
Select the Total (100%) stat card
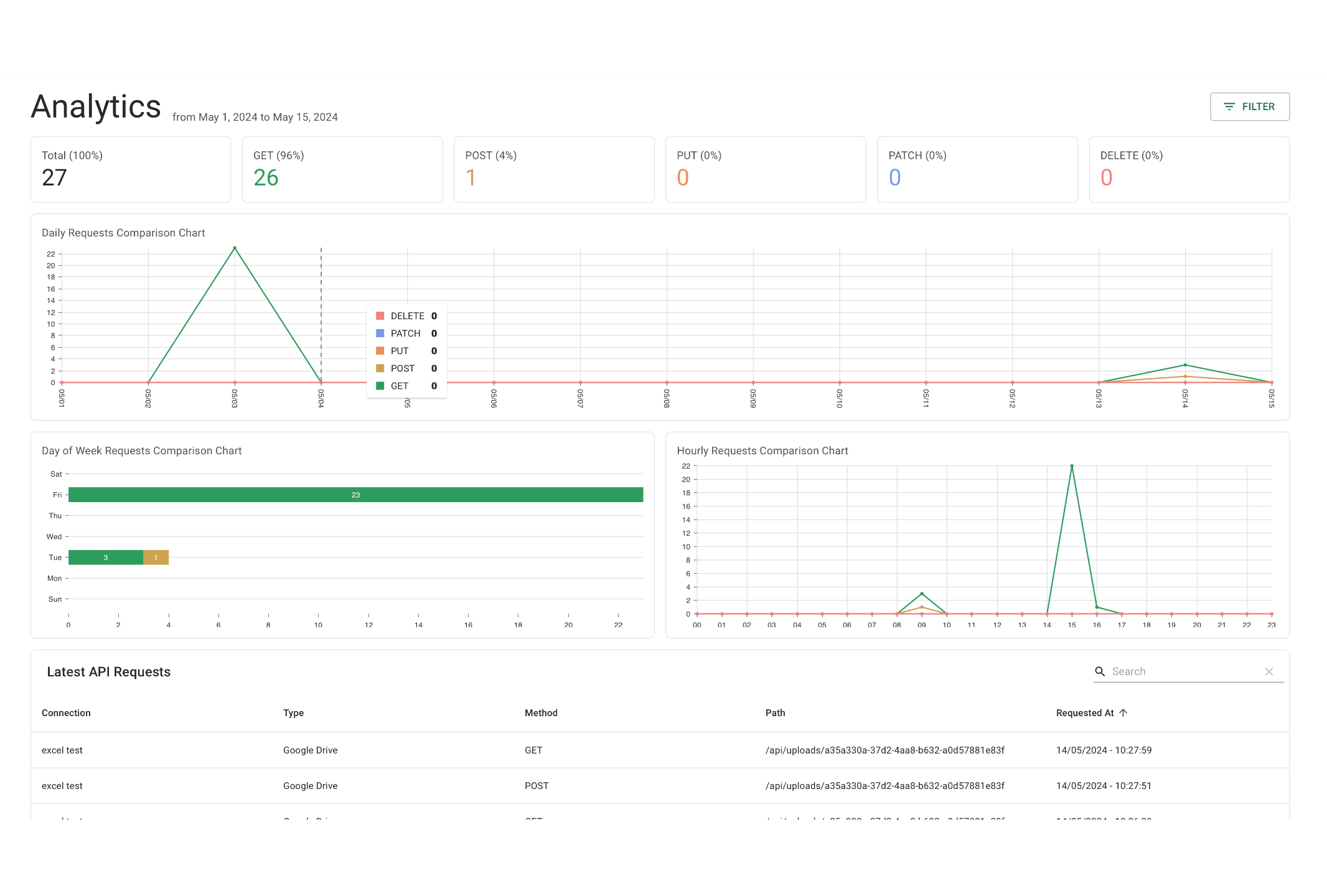tap(131, 169)
